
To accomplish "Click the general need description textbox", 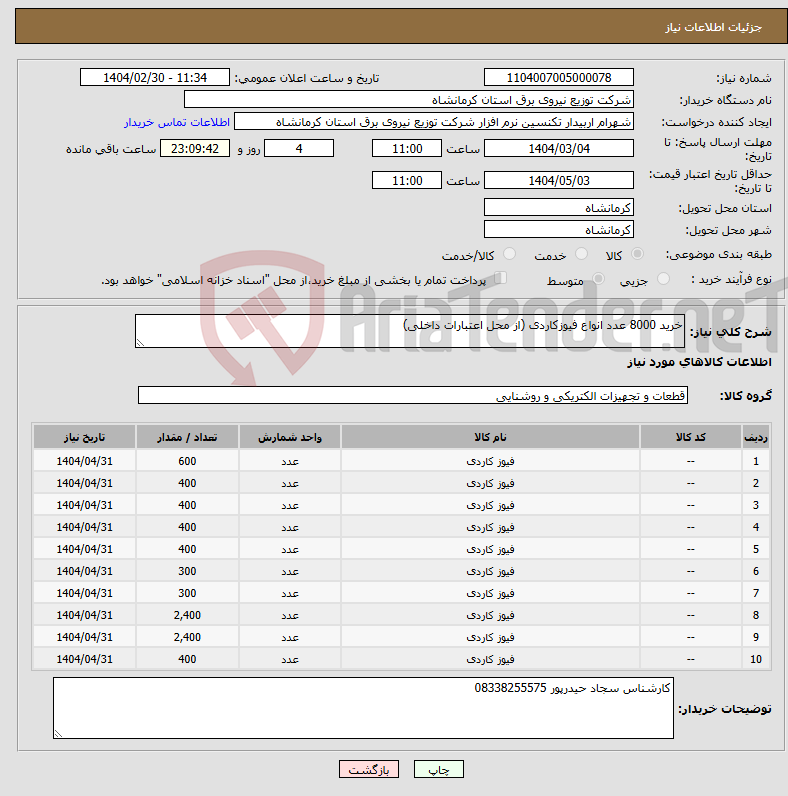I will click(x=410, y=331).
